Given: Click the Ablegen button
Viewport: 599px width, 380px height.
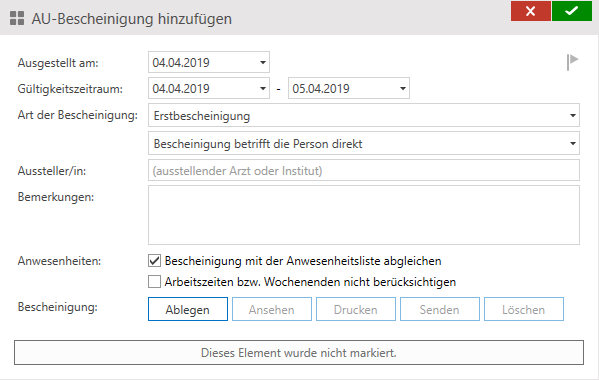Looking at the screenshot, I should (188, 309).
